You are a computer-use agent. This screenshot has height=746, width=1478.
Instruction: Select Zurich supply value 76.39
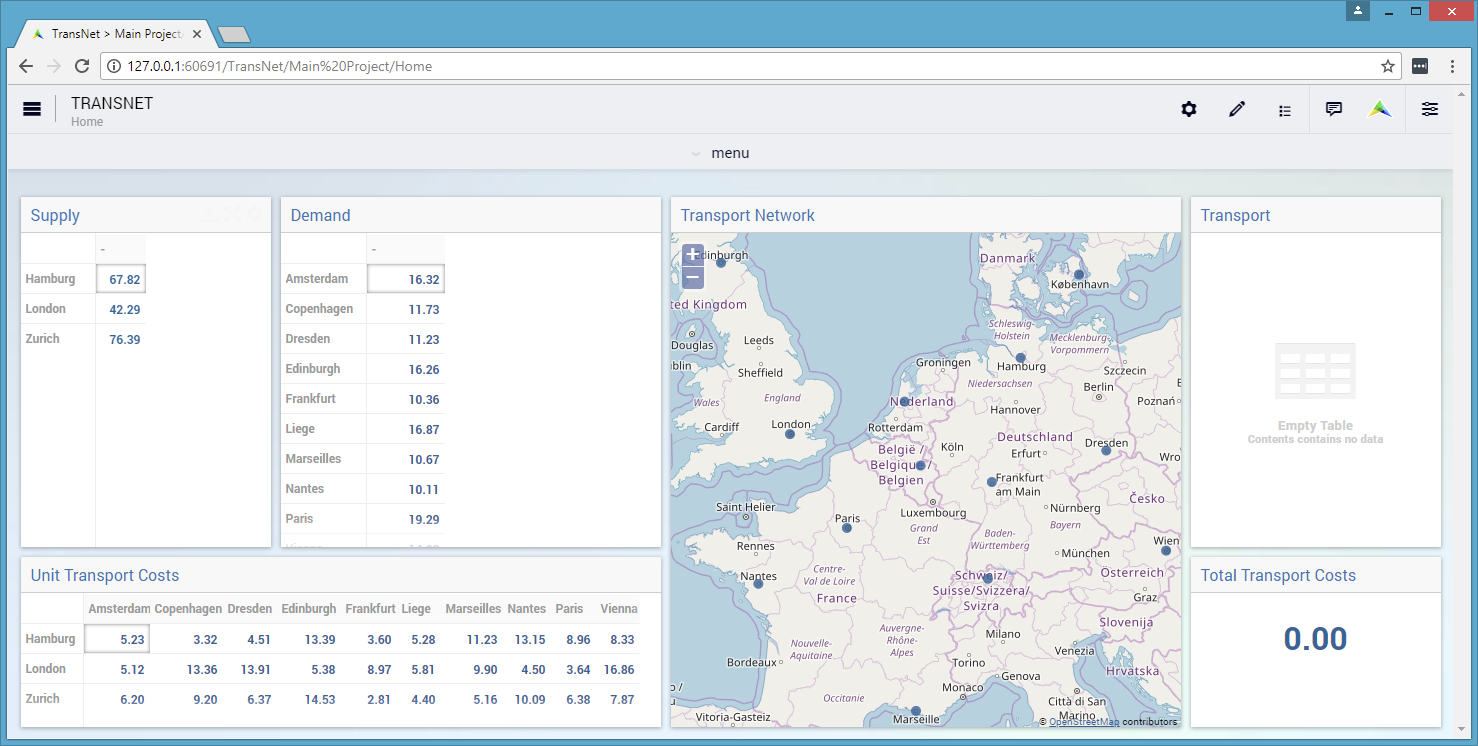click(121, 339)
